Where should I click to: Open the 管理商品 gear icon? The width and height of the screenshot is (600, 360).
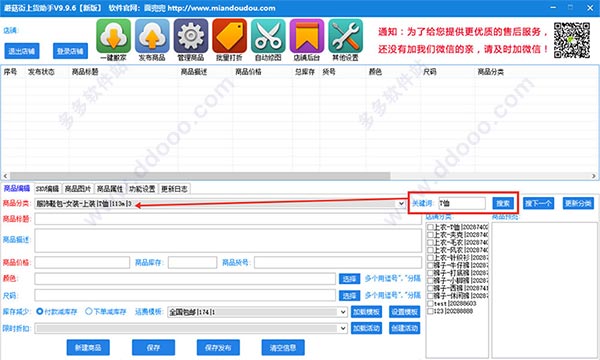[191, 36]
